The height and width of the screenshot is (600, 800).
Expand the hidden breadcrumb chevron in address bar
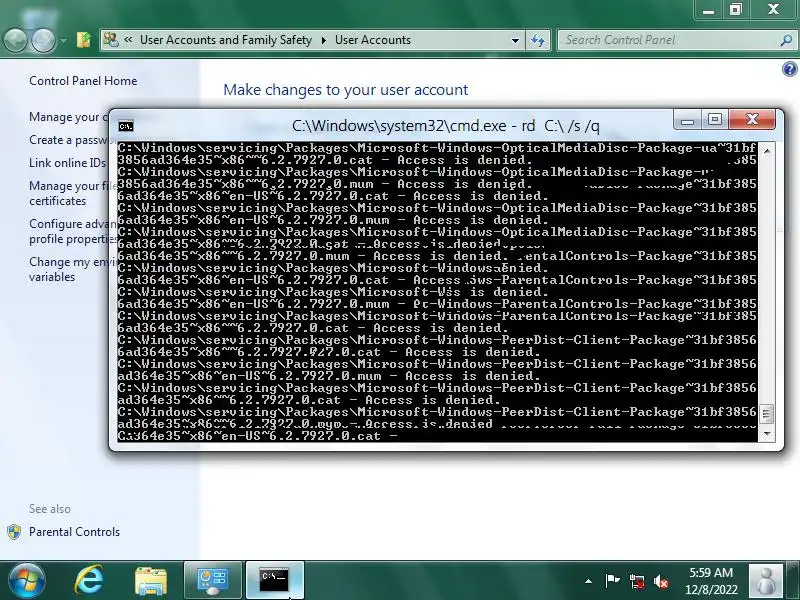point(128,39)
